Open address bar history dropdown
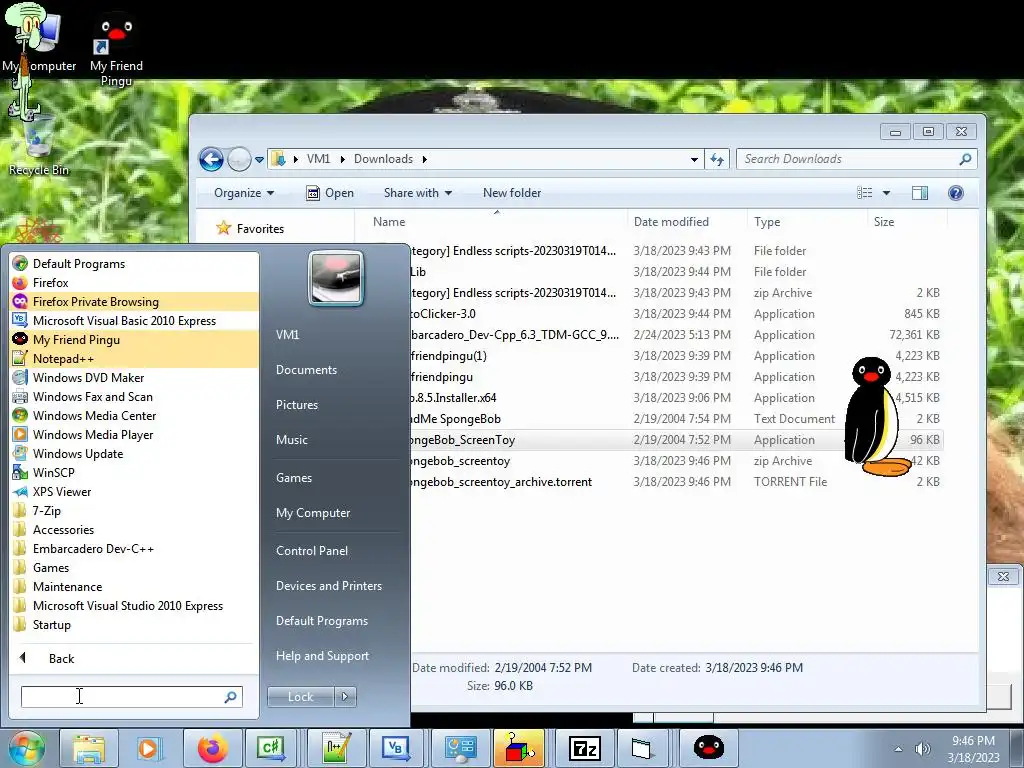Viewport: 1024px width, 768px height. 694,159
